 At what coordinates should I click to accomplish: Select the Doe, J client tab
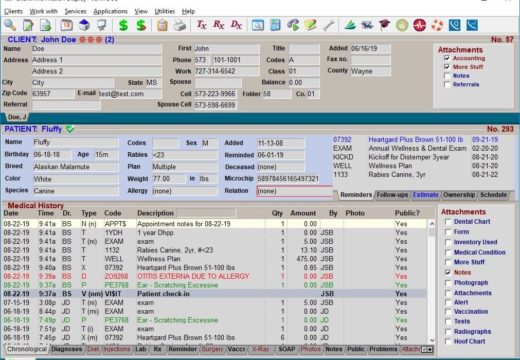17,117
